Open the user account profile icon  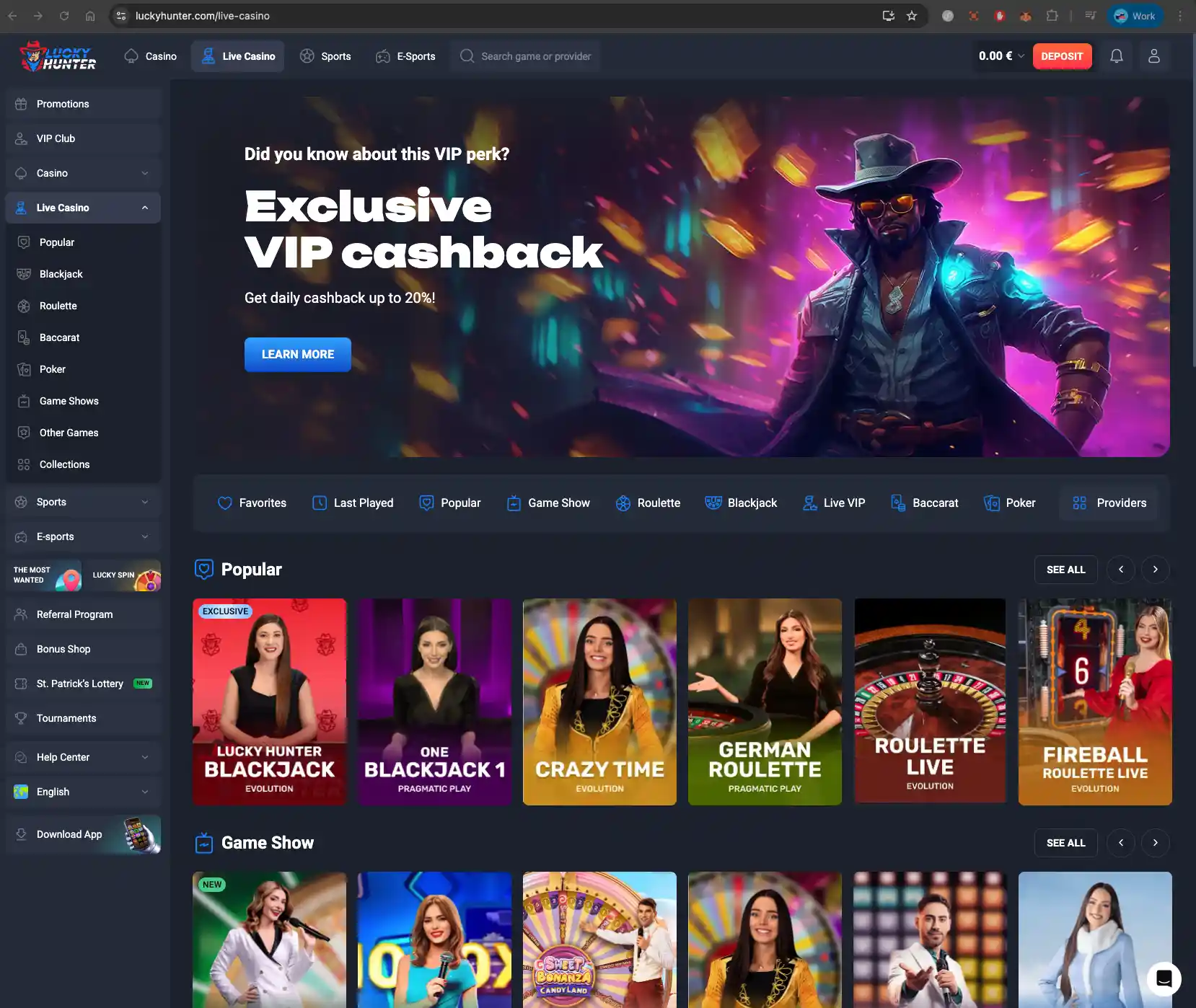click(x=1153, y=56)
